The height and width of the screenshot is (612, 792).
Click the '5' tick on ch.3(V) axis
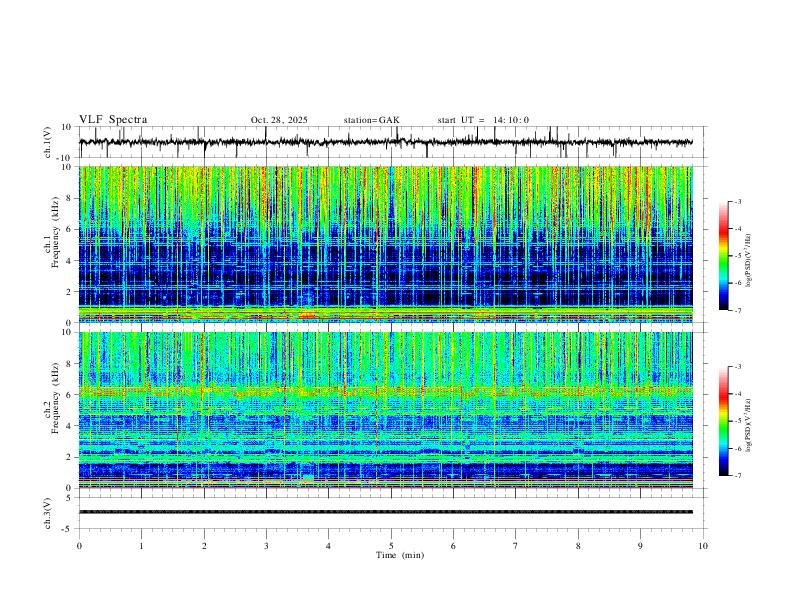70,498
